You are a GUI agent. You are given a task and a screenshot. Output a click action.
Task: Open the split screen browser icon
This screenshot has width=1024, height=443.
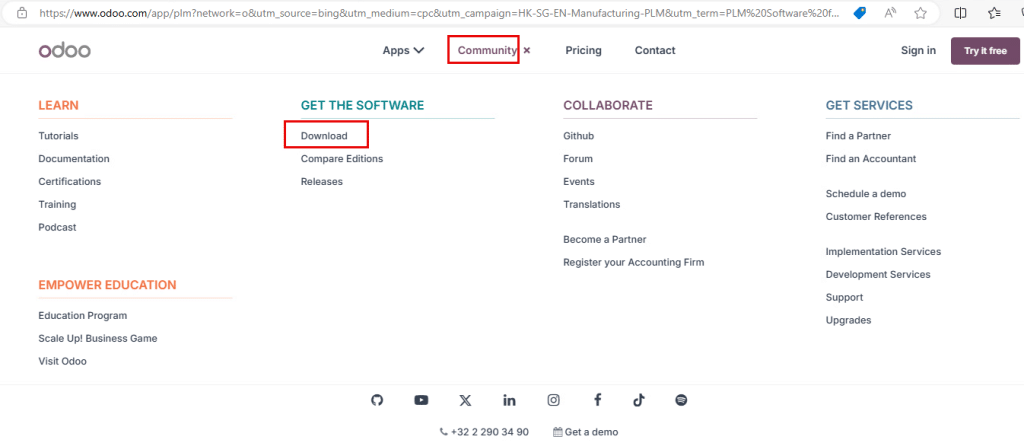(x=960, y=13)
